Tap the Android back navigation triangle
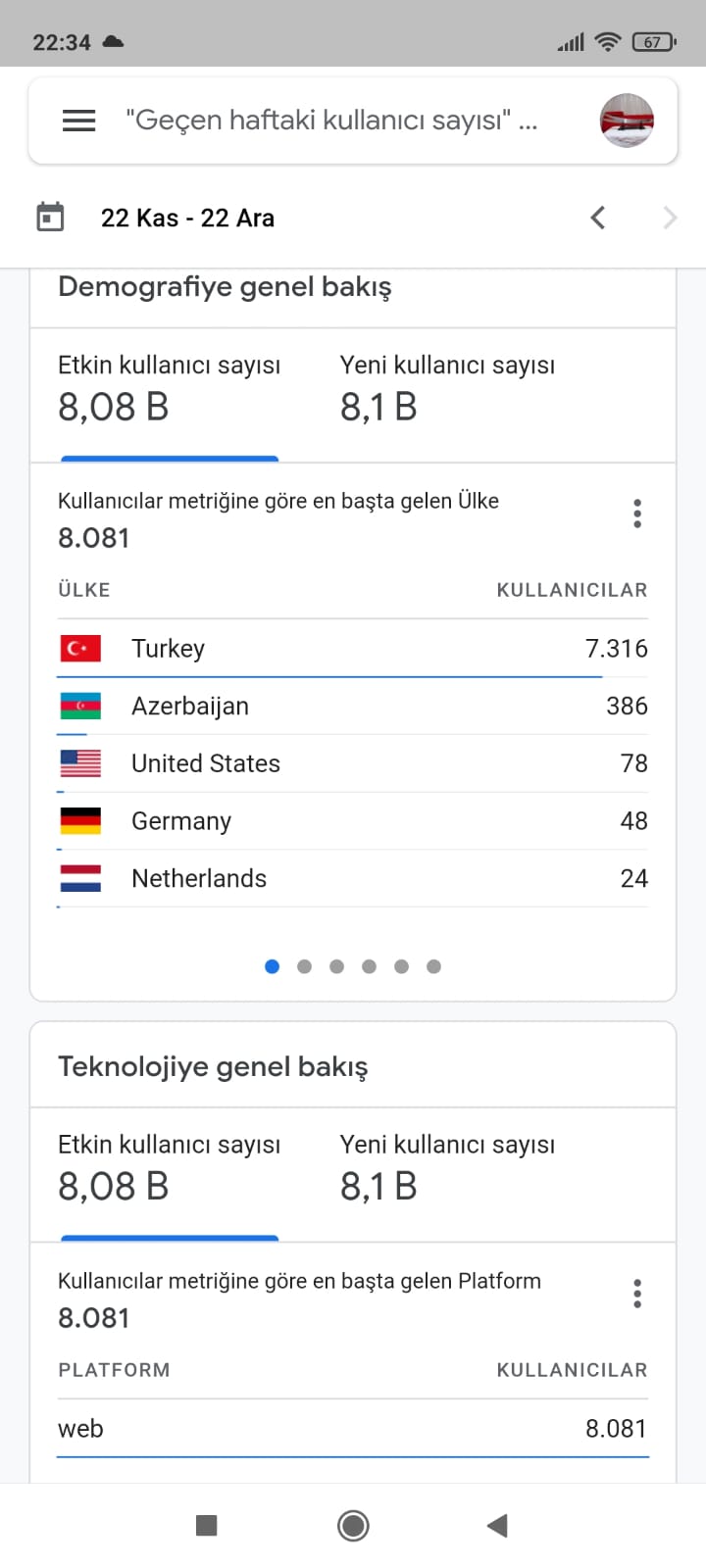Image resolution: width=706 pixels, height=1568 pixels. 497,1525
